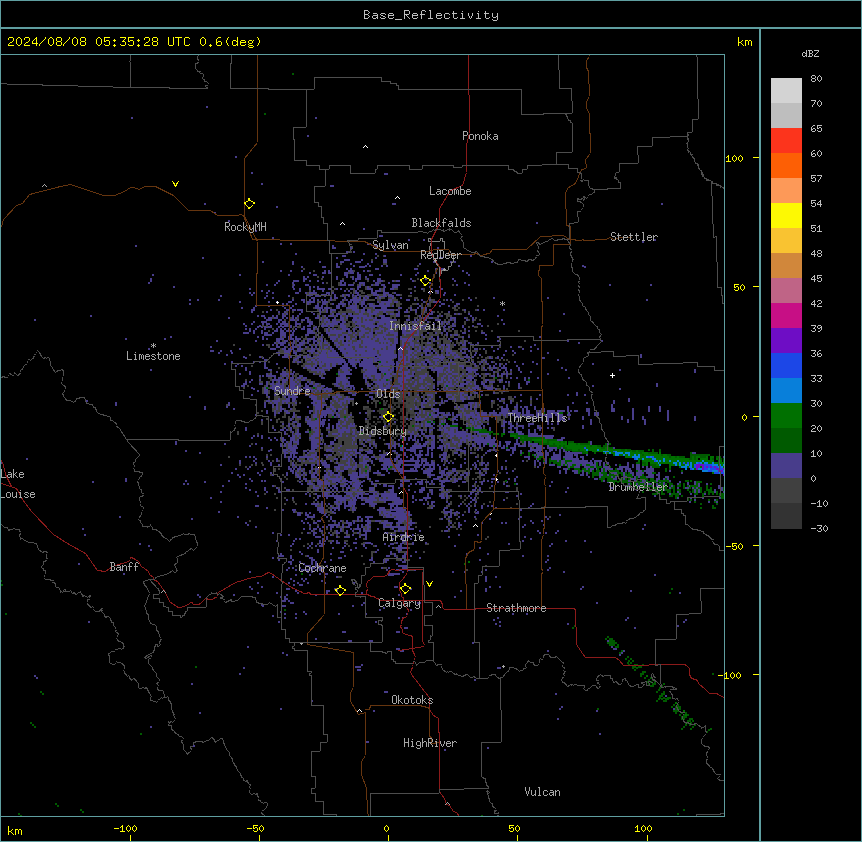The width and height of the screenshot is (862, 842).
Task: Click the ThreeHills city label
Action: pos(537,418)
